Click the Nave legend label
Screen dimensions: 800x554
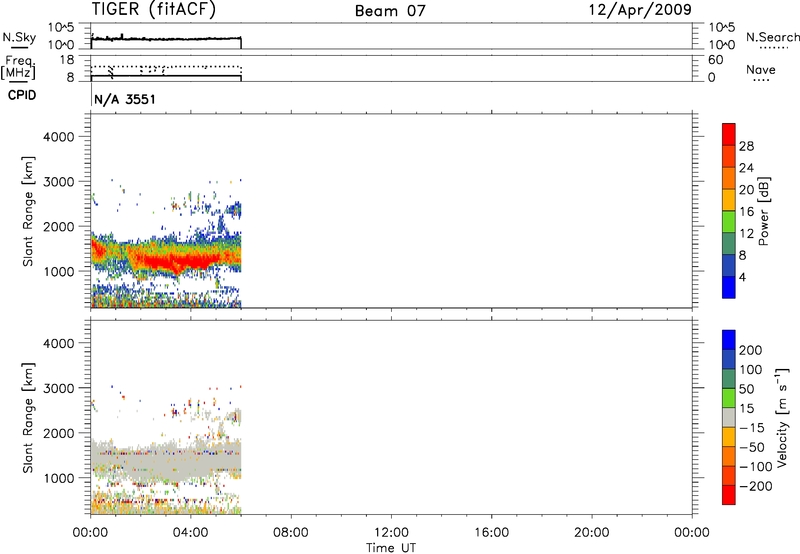click(760, 70)
